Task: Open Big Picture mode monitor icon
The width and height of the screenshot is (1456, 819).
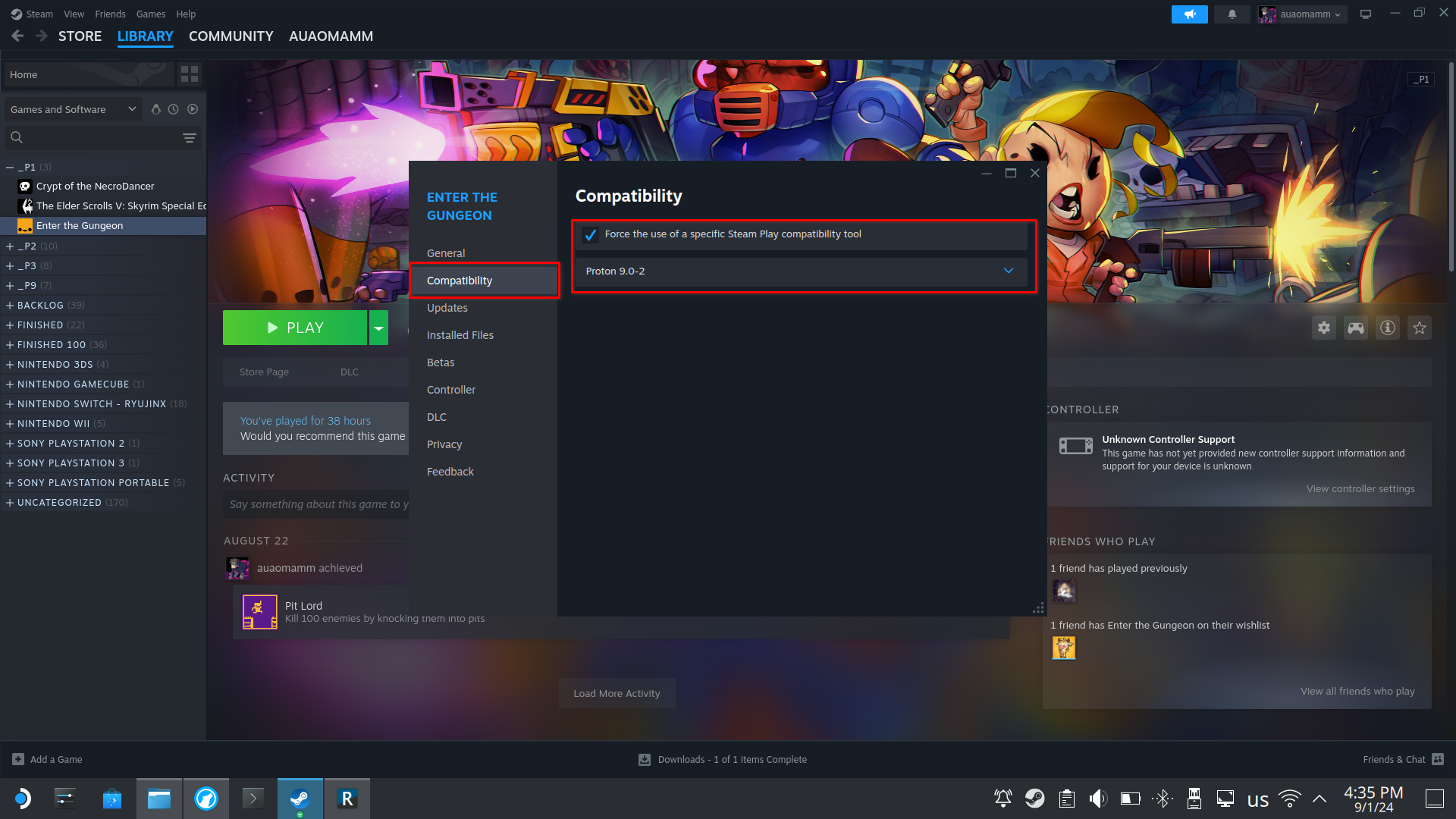Action: pyautogui.click(x=1366, y=14)
